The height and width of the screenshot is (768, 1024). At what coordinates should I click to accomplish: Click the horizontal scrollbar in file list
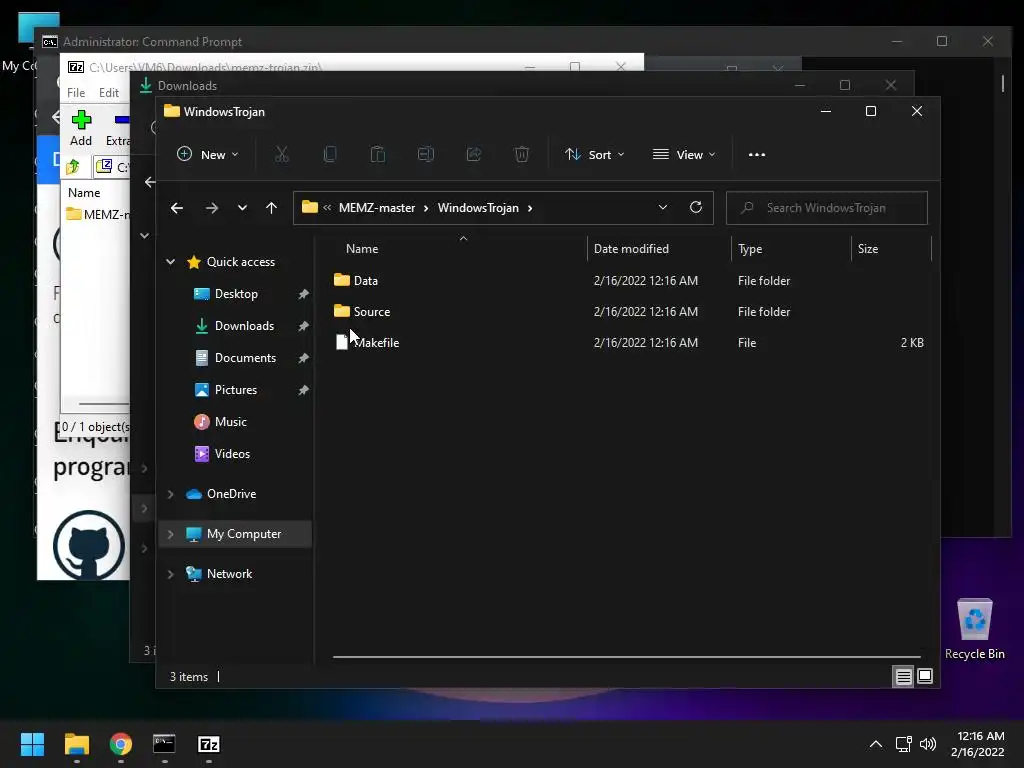[x=626, y=657]
